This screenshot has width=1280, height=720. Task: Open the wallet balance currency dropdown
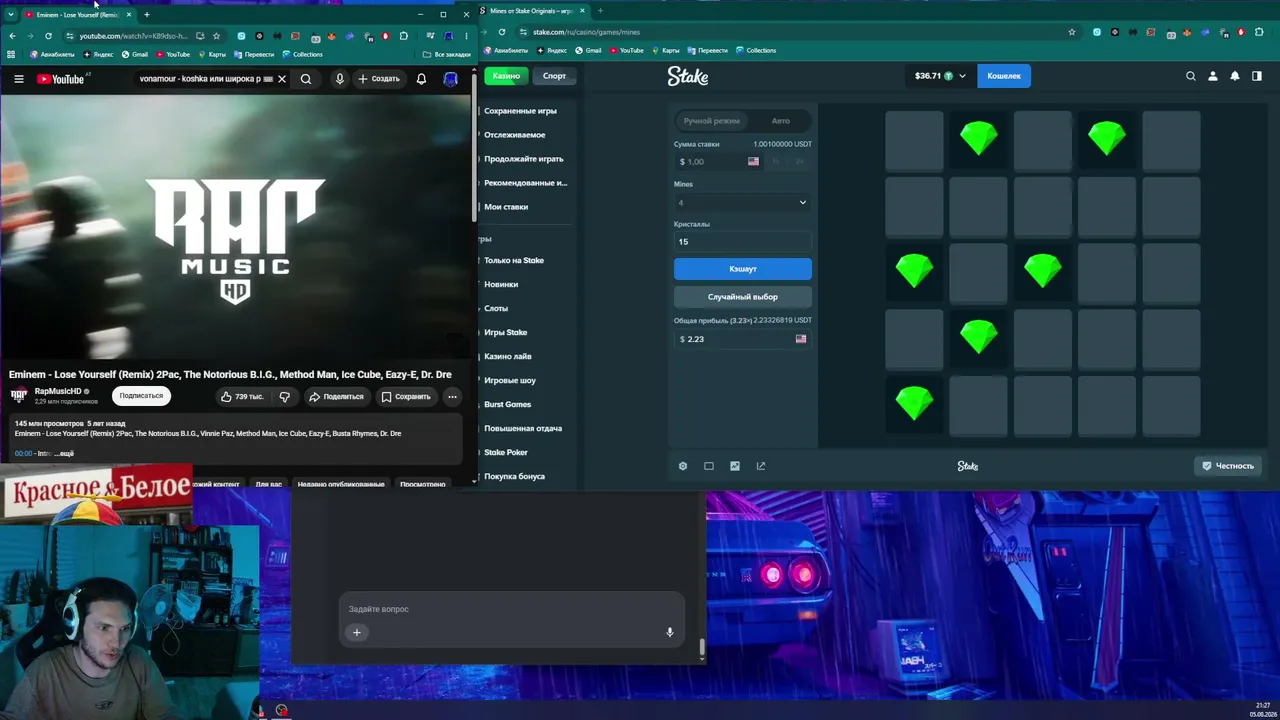941,76
